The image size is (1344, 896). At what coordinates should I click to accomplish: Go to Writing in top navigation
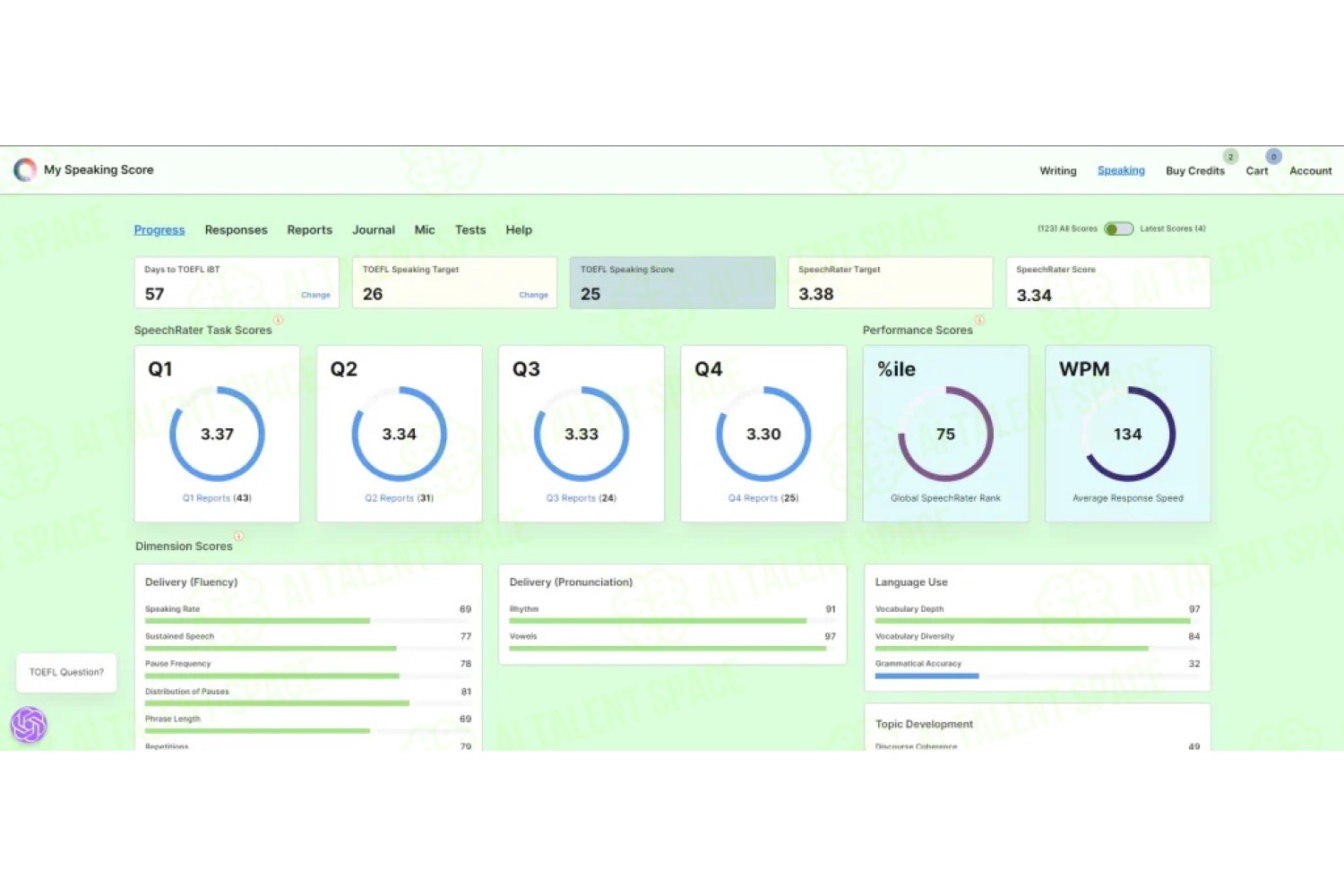point(1058,171)
